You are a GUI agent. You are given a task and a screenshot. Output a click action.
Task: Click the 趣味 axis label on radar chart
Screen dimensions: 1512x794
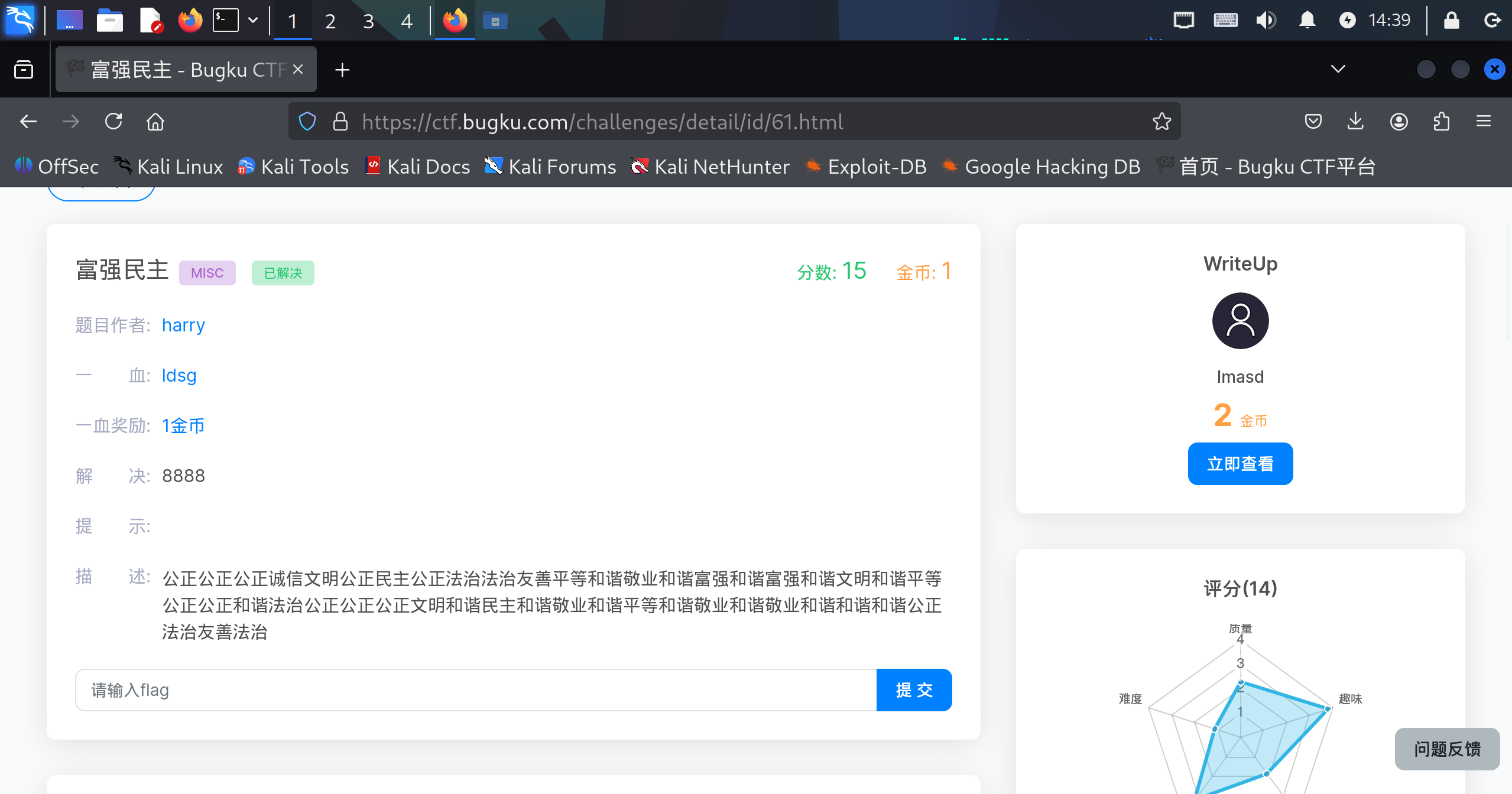coord(1350,699)
